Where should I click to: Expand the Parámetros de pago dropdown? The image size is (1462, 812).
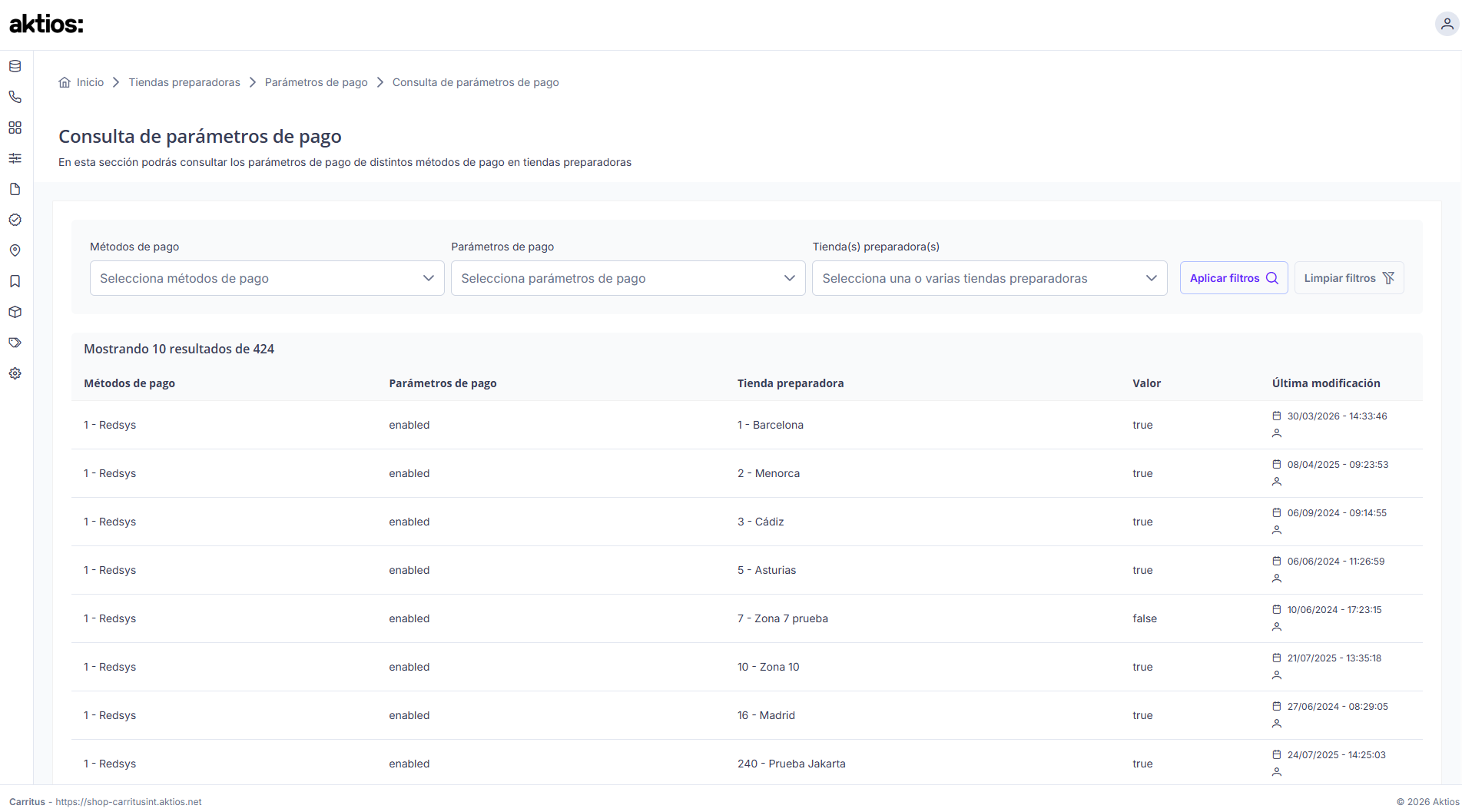pos(628,278)
